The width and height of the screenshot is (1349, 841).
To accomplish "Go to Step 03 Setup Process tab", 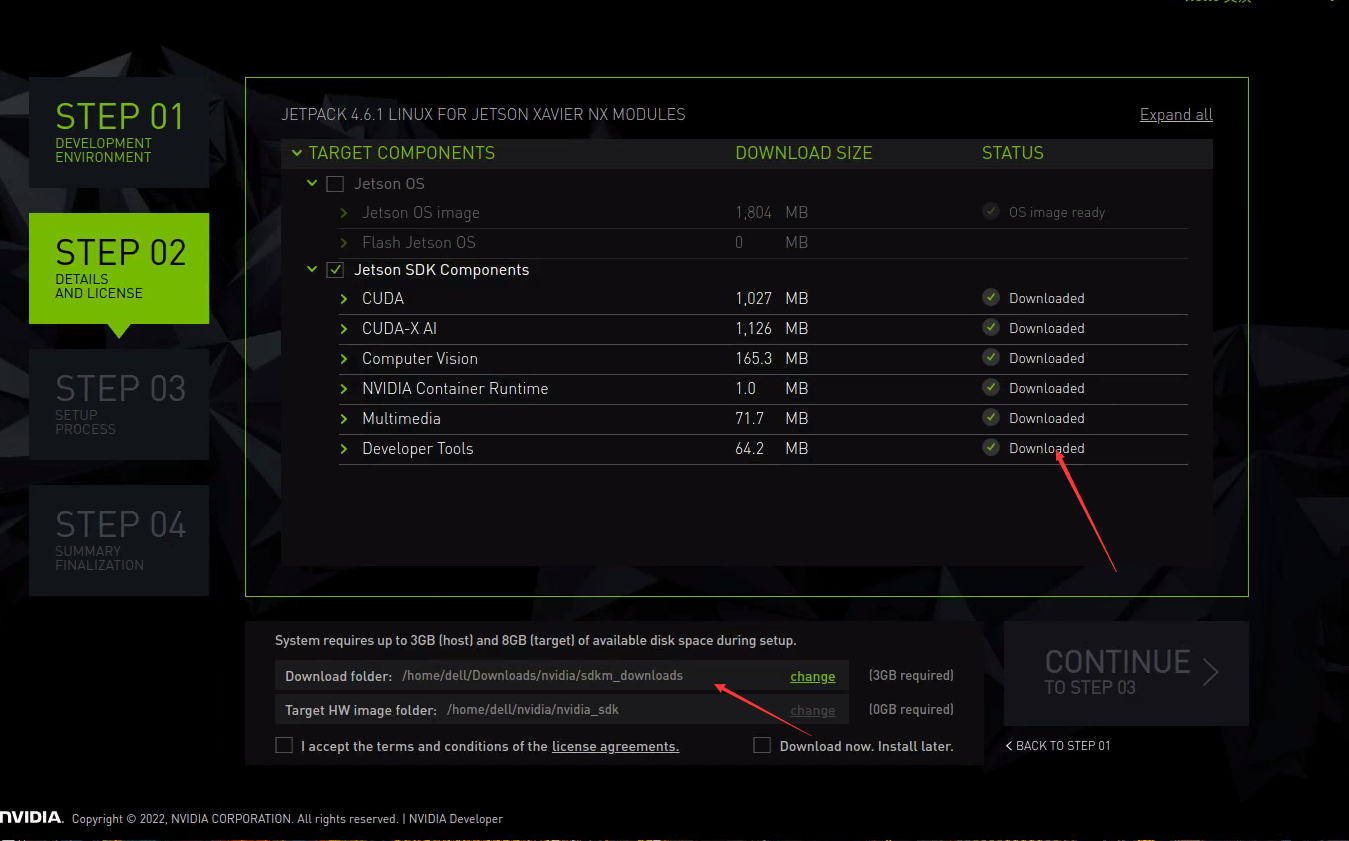I will tap(119, 404).
